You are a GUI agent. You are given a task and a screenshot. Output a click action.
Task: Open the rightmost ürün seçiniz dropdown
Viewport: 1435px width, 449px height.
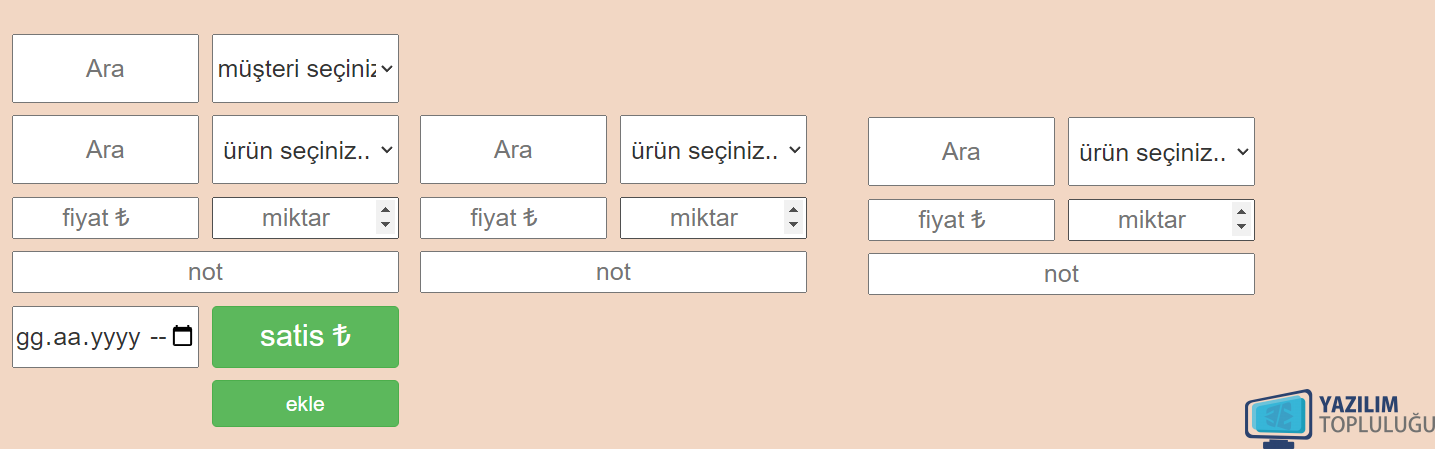pos(1161,151)
